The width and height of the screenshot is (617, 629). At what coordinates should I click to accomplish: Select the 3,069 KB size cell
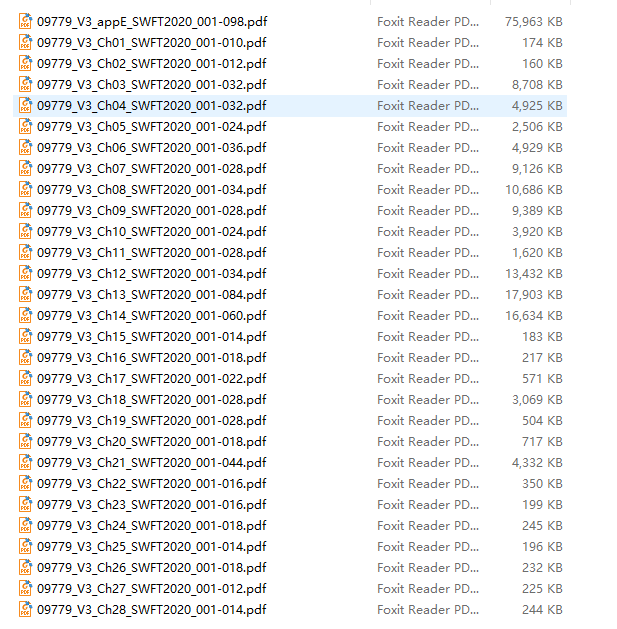tap(537, 400)
